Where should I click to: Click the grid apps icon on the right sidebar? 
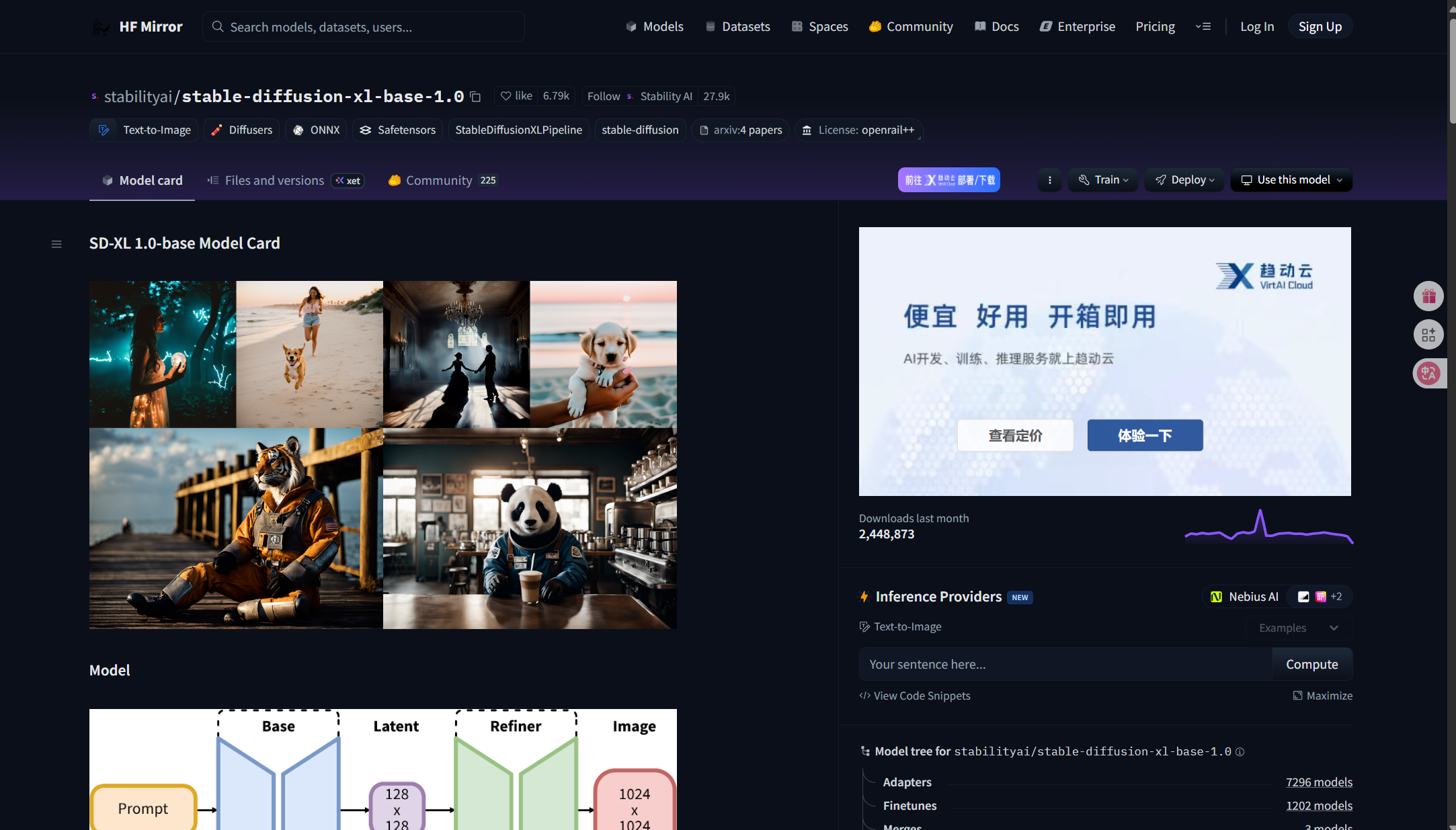click(x=1428, y=334)
